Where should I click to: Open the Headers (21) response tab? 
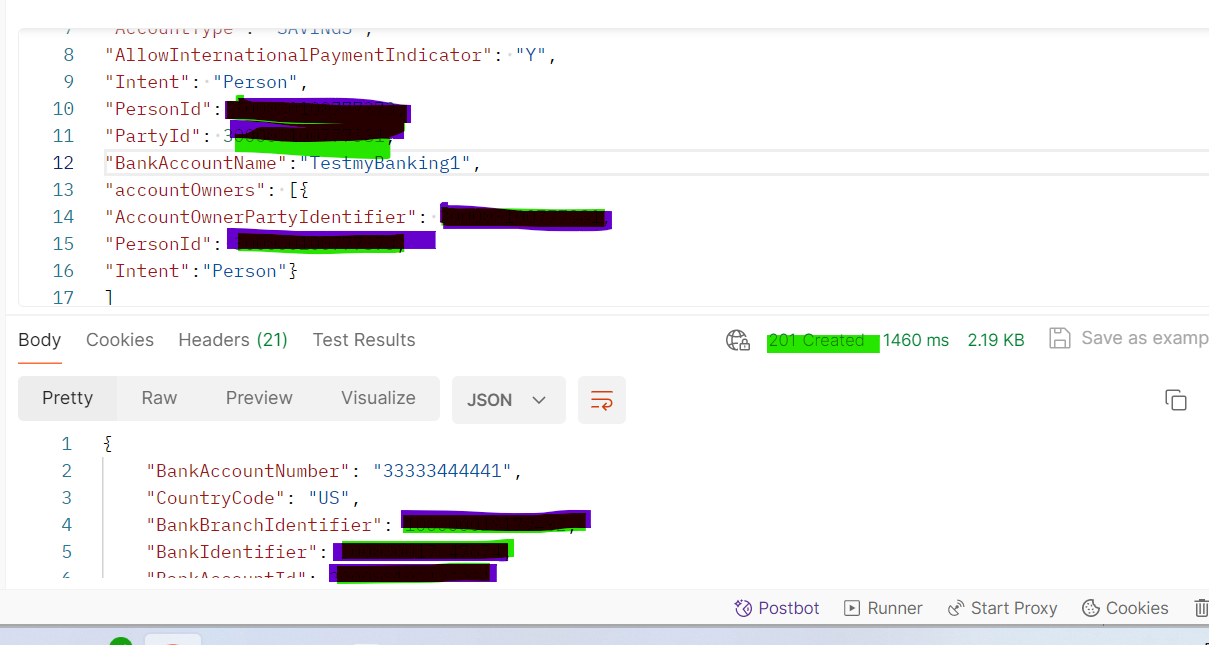[x=233, y=340]
